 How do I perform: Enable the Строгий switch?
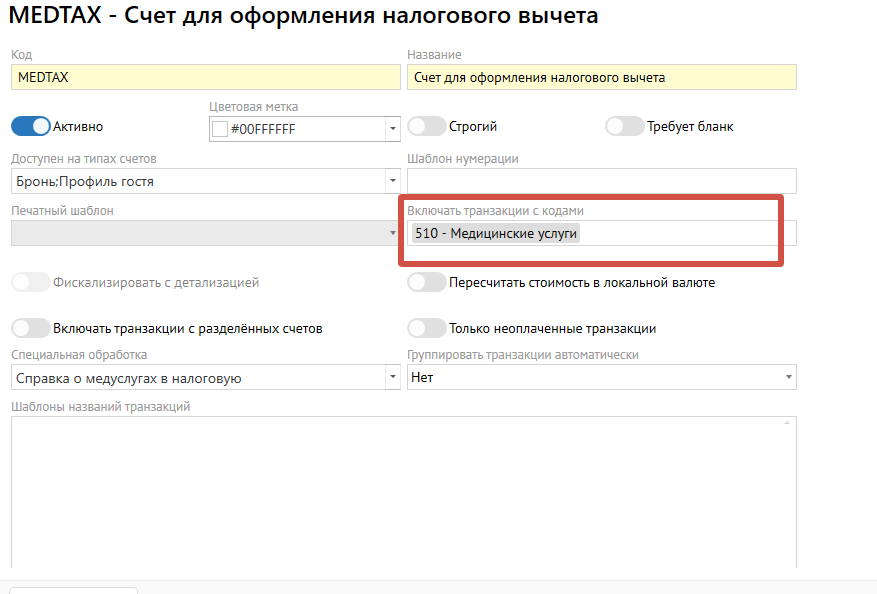click(x=427, y=127)
